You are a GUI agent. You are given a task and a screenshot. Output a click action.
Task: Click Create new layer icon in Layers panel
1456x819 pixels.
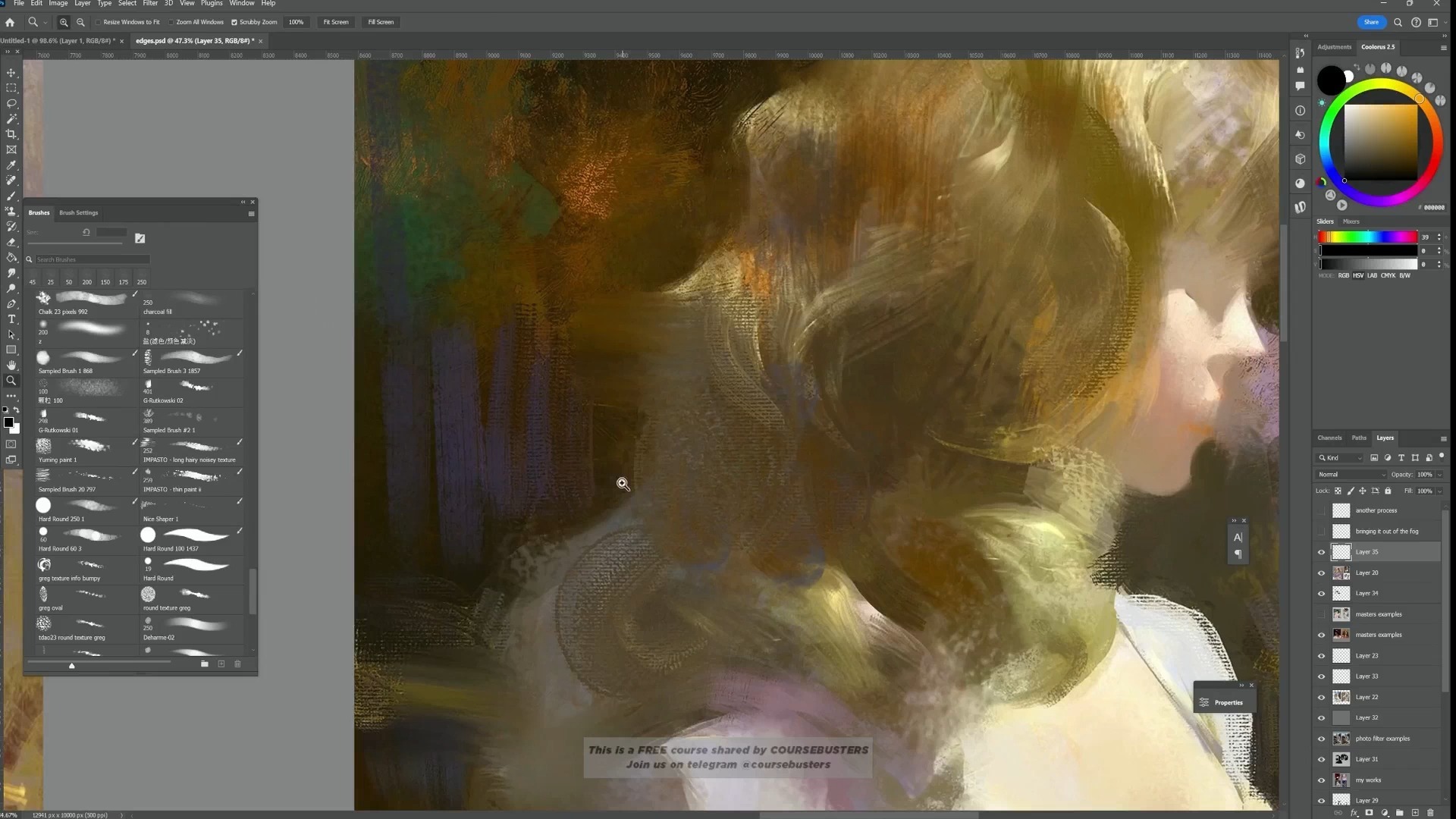coord(1415,813)
